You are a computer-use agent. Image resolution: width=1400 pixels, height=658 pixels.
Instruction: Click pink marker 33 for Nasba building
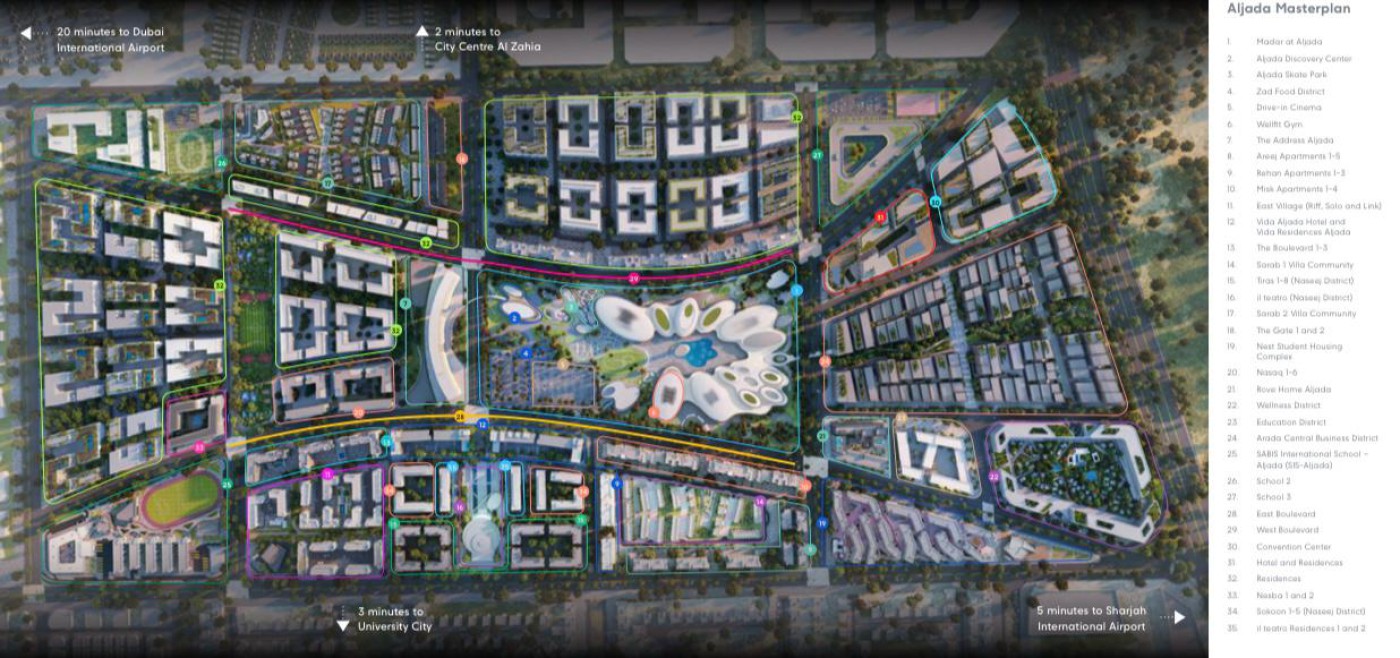click(199, 448)
